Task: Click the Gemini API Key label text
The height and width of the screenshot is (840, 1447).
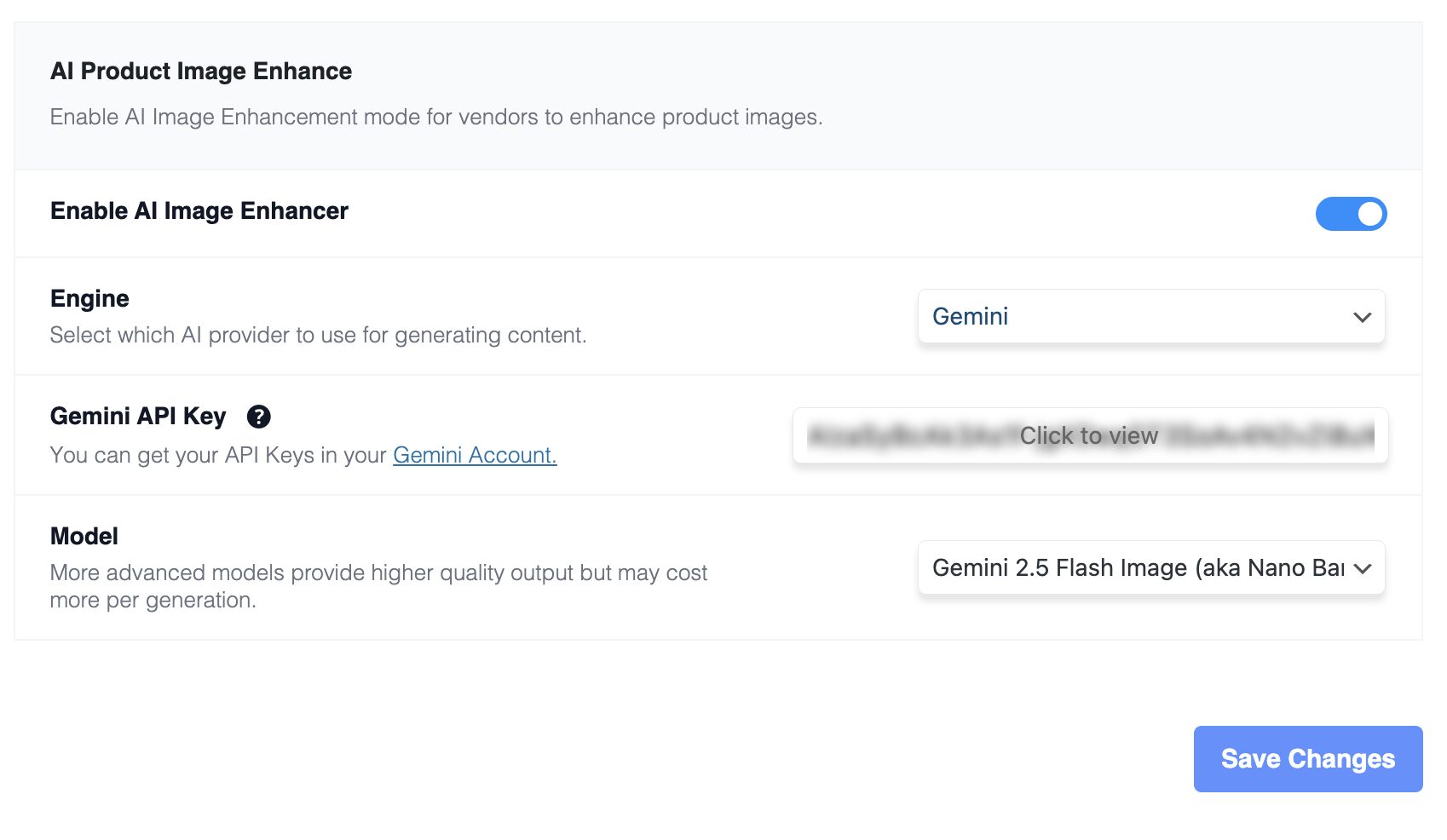Action: (138, 416)
